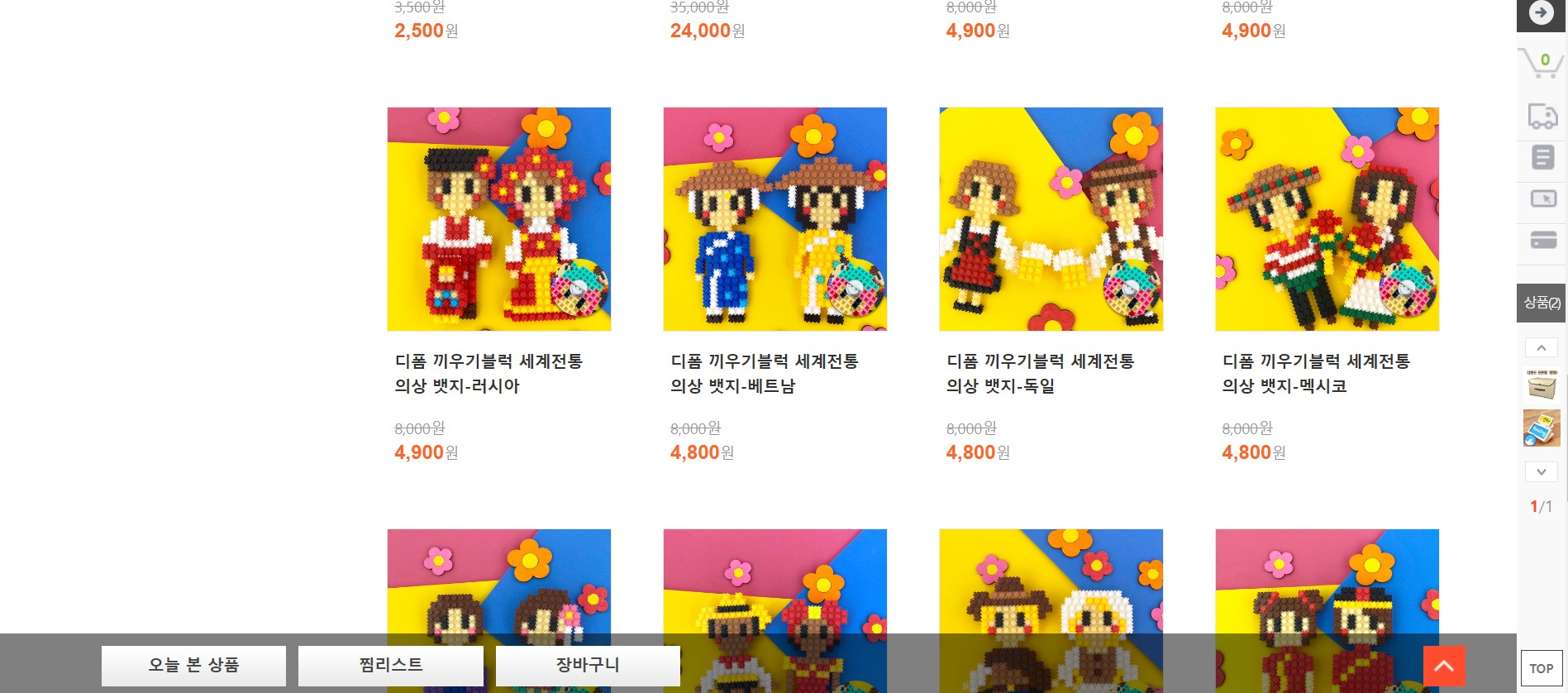Open the order list document icon
This screenshot has width=1568, height=693.
point(1542,157)
